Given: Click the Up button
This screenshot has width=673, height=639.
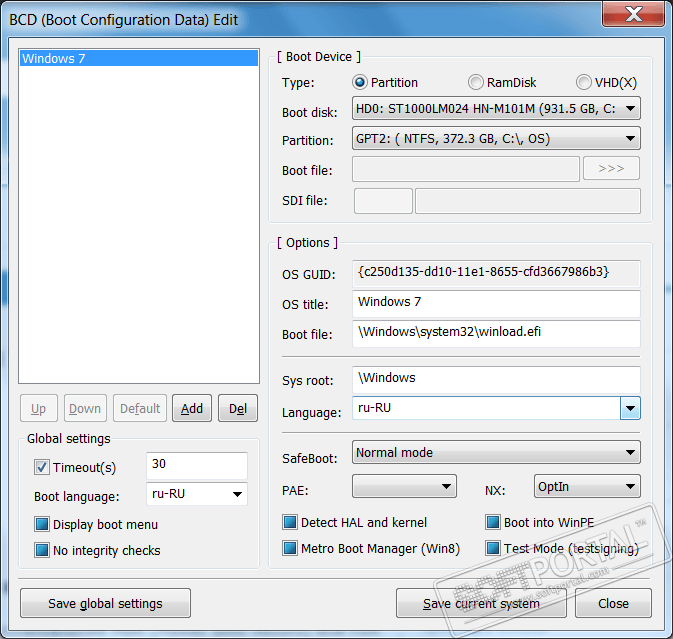Looking at the screenshot, I should [x=39, y=408].
